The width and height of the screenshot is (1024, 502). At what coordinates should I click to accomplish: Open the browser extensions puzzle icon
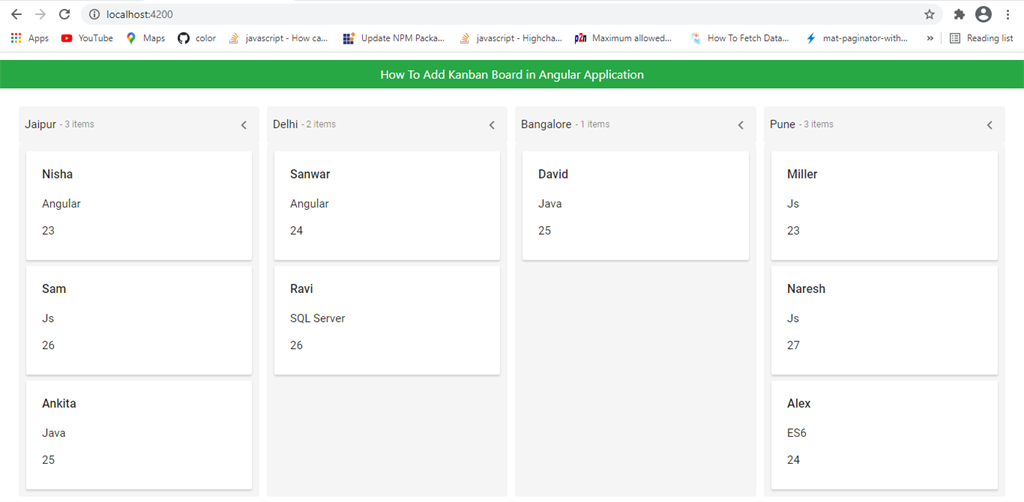959,15
